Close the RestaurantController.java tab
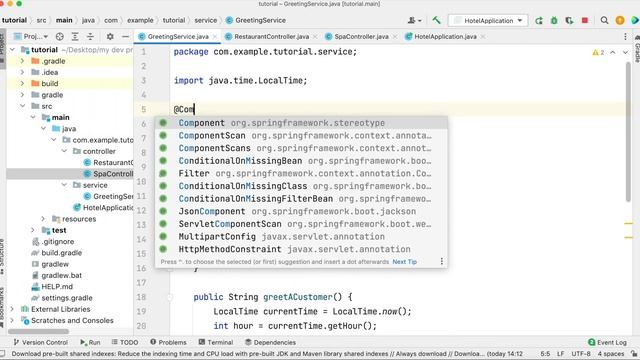Image resolution: width=640 pixels, height=360 pixels. pos(315,37)
